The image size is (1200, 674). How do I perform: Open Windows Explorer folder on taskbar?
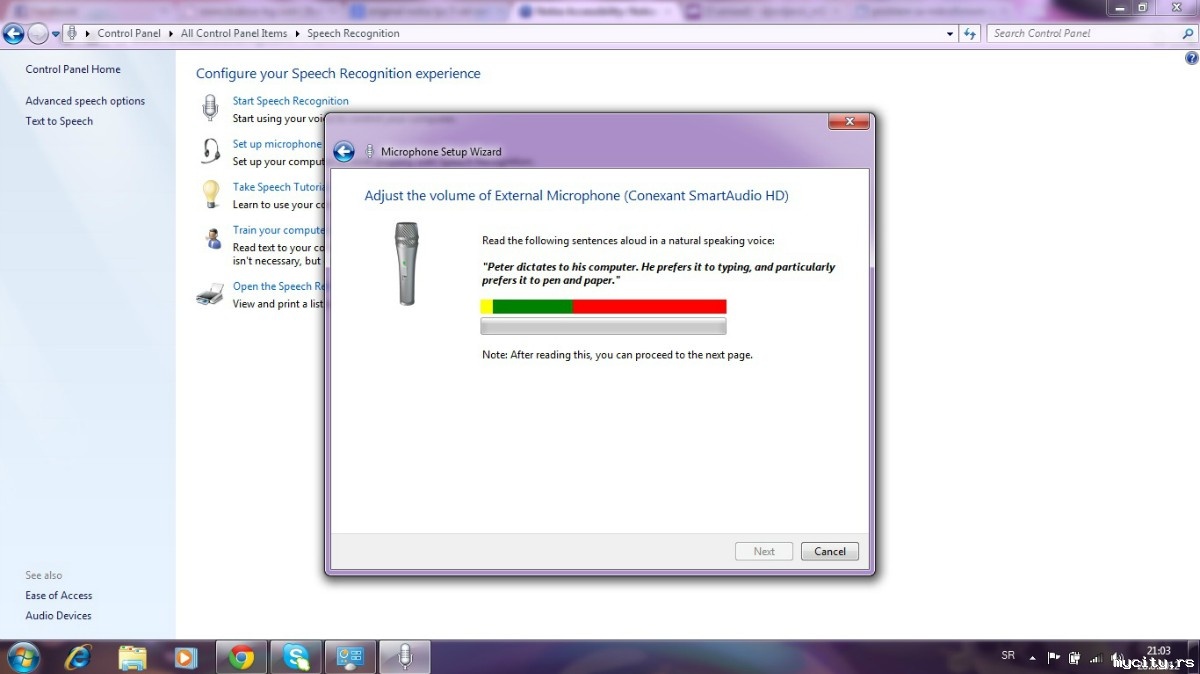click(132, 657)
